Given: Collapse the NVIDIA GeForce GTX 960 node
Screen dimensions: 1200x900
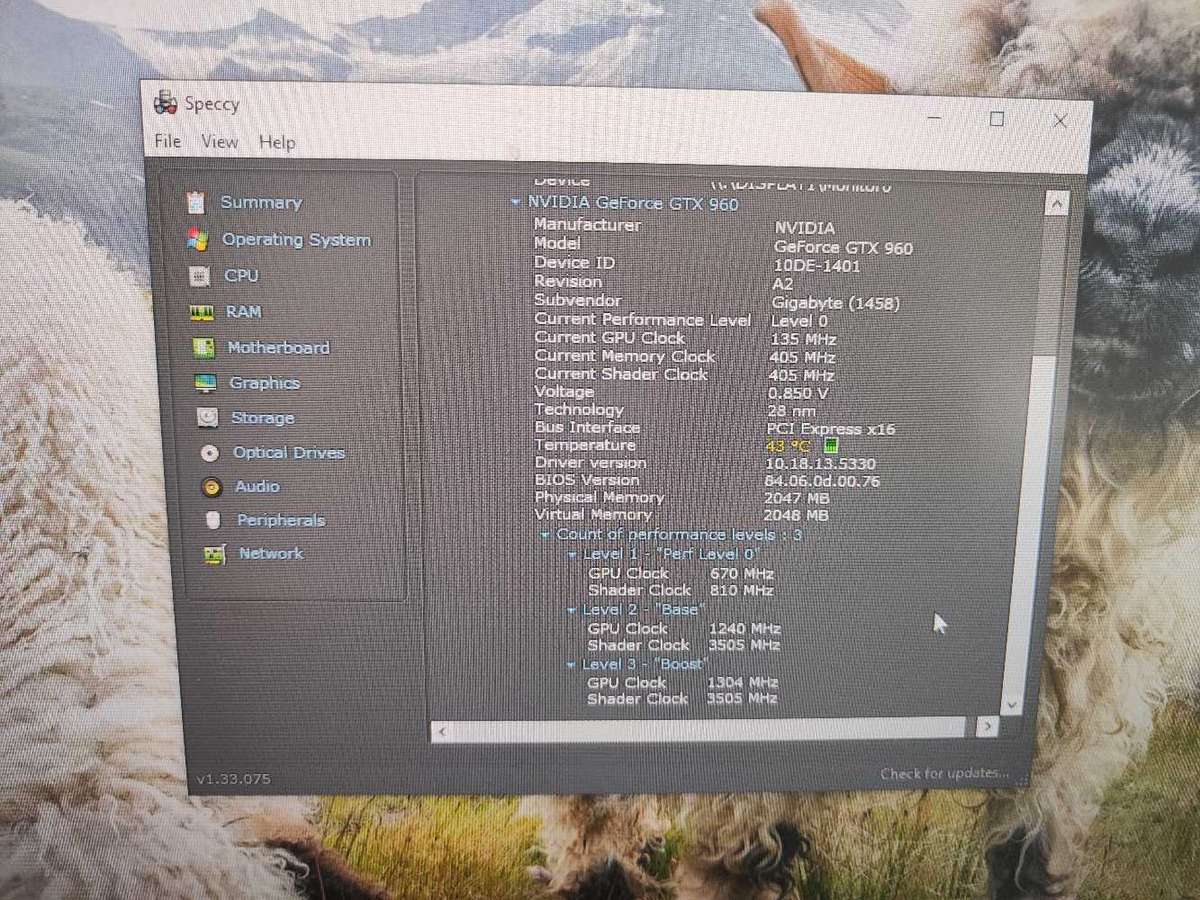Looking at the screenshot, I should (x=516, y=203).
